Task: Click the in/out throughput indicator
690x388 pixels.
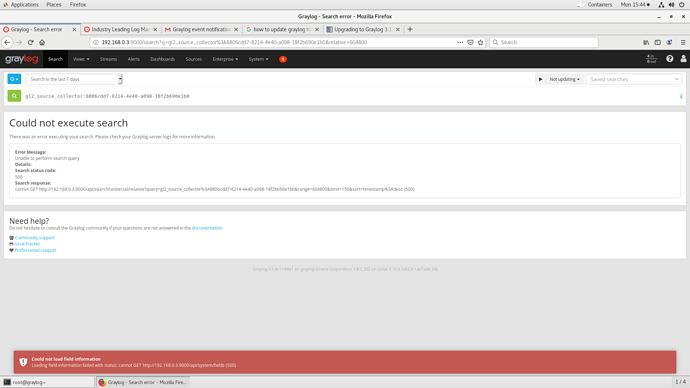Action: pyautogui.click(x=651, y=59)
